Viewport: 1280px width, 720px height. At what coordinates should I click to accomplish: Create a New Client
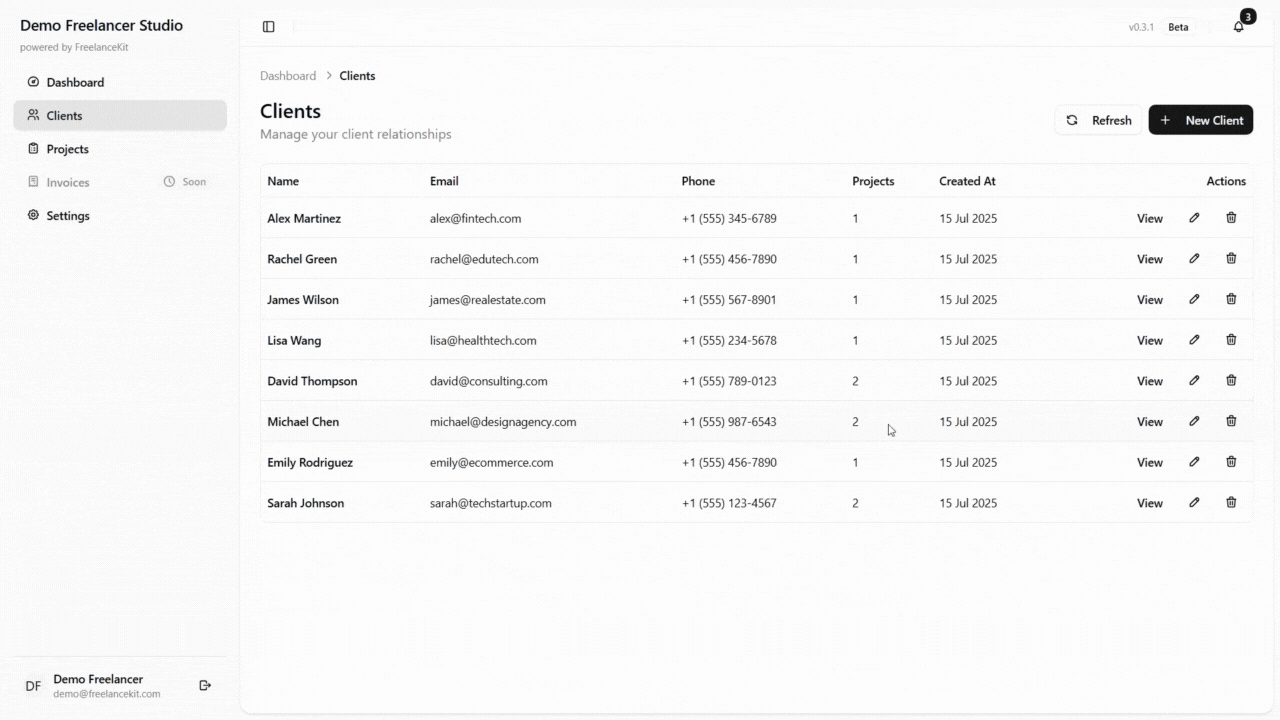(1201, 119)
